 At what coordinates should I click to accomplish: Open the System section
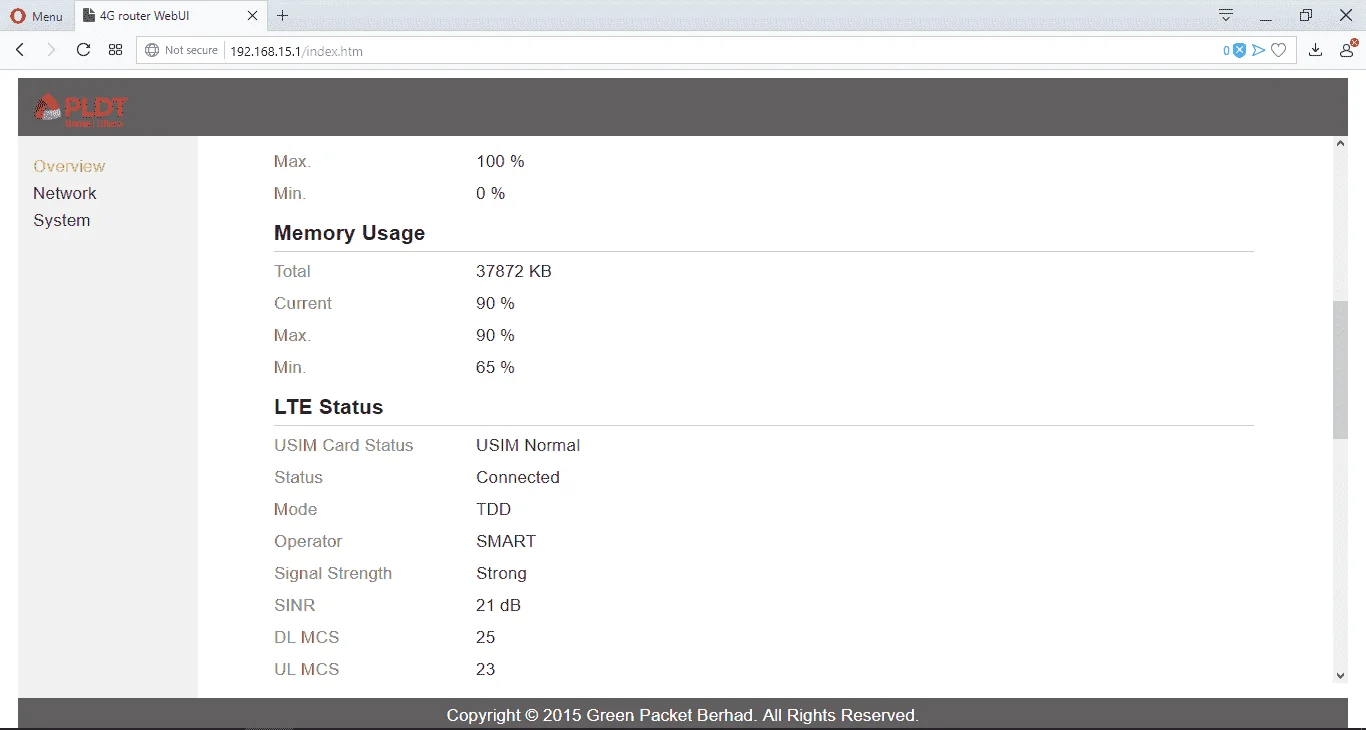tap(62, 220)
